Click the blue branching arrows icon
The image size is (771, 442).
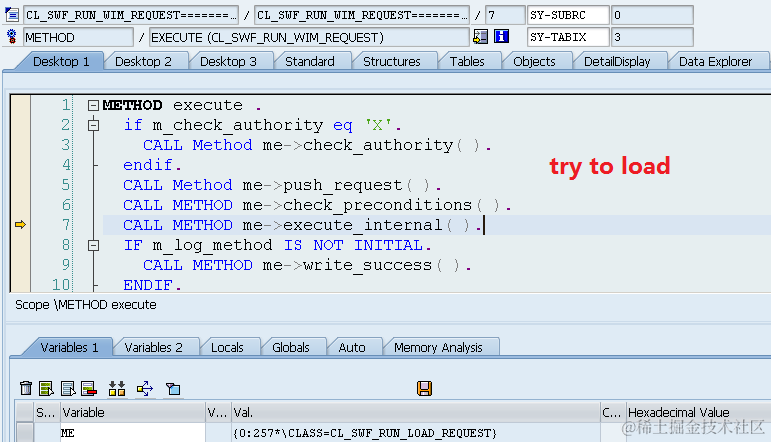pyautogui.click(x=145, y=388)
